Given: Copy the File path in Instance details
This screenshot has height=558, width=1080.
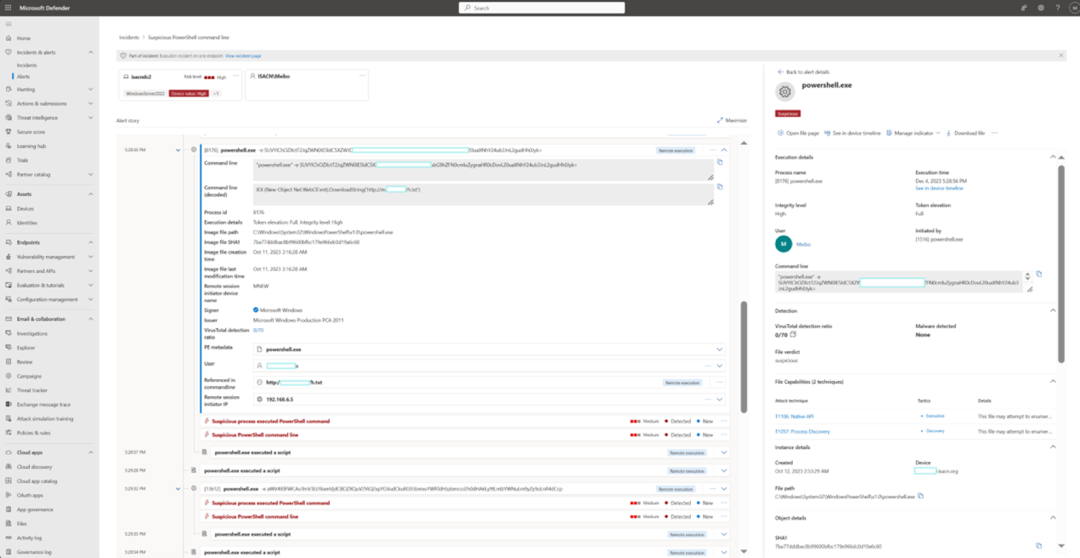Looking at the screenshot, I should 920,496.
